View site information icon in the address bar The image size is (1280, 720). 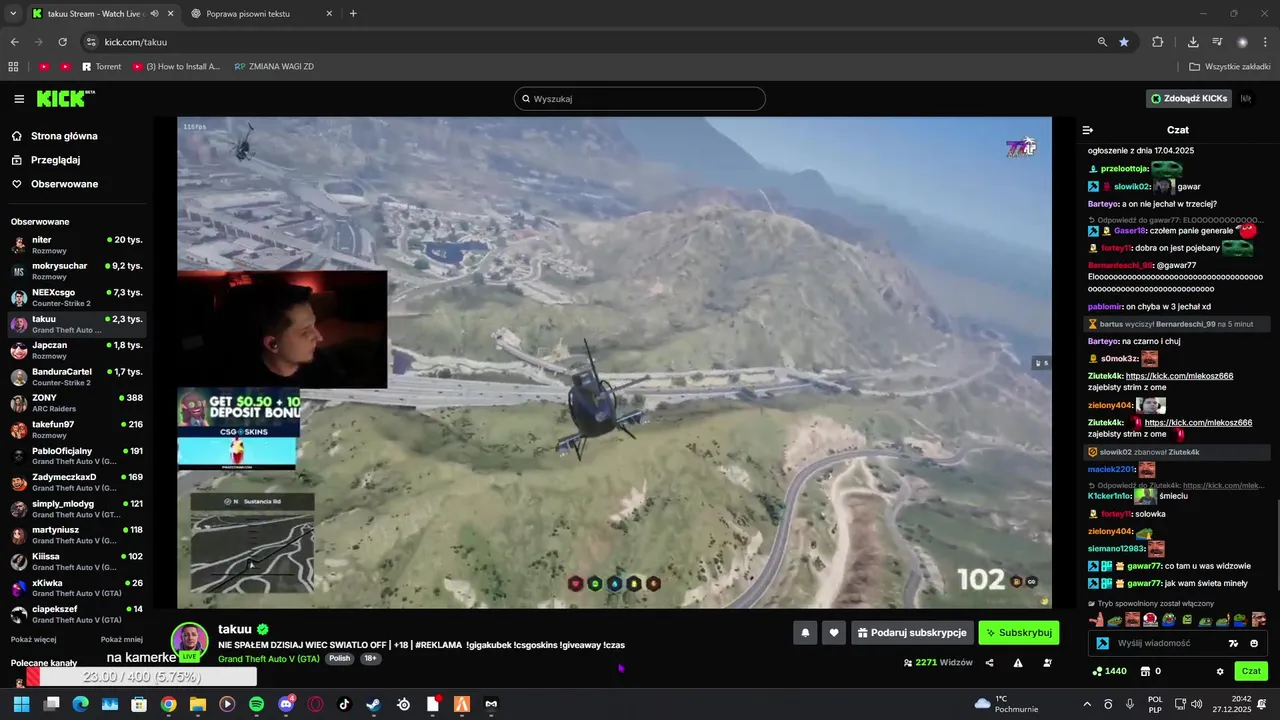click(91, 42)
